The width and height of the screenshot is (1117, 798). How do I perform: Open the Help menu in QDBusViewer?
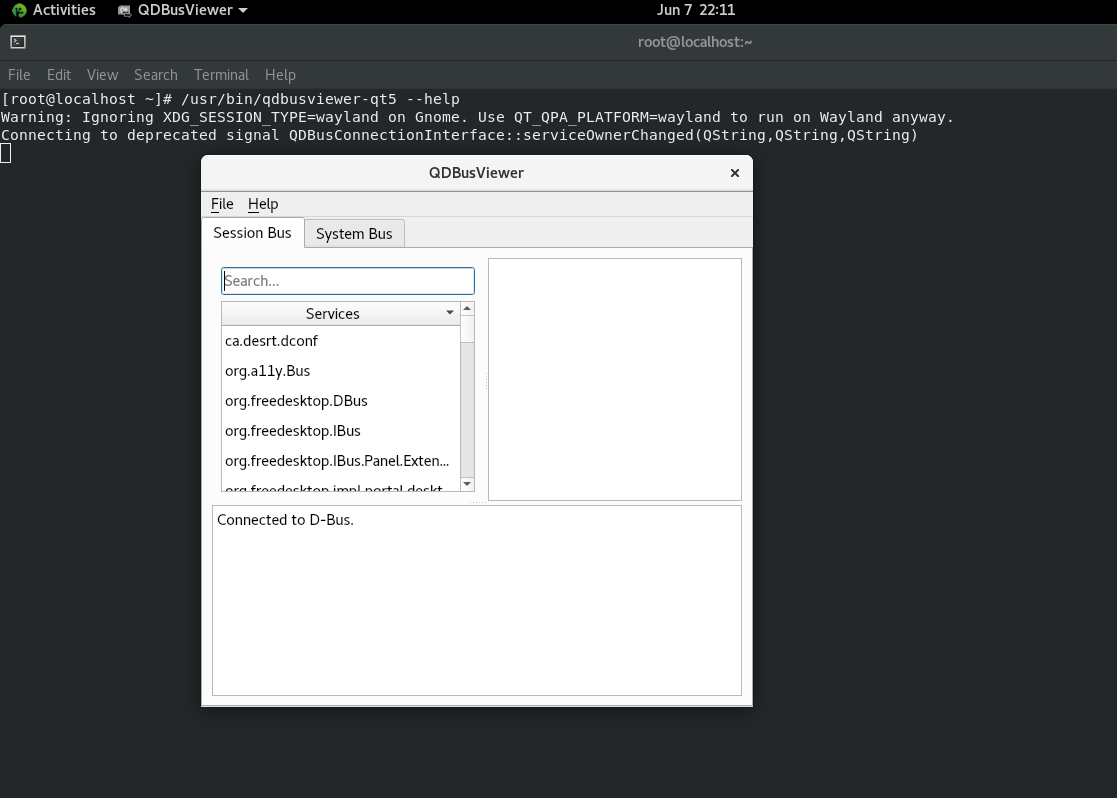[x=263, y=204]
